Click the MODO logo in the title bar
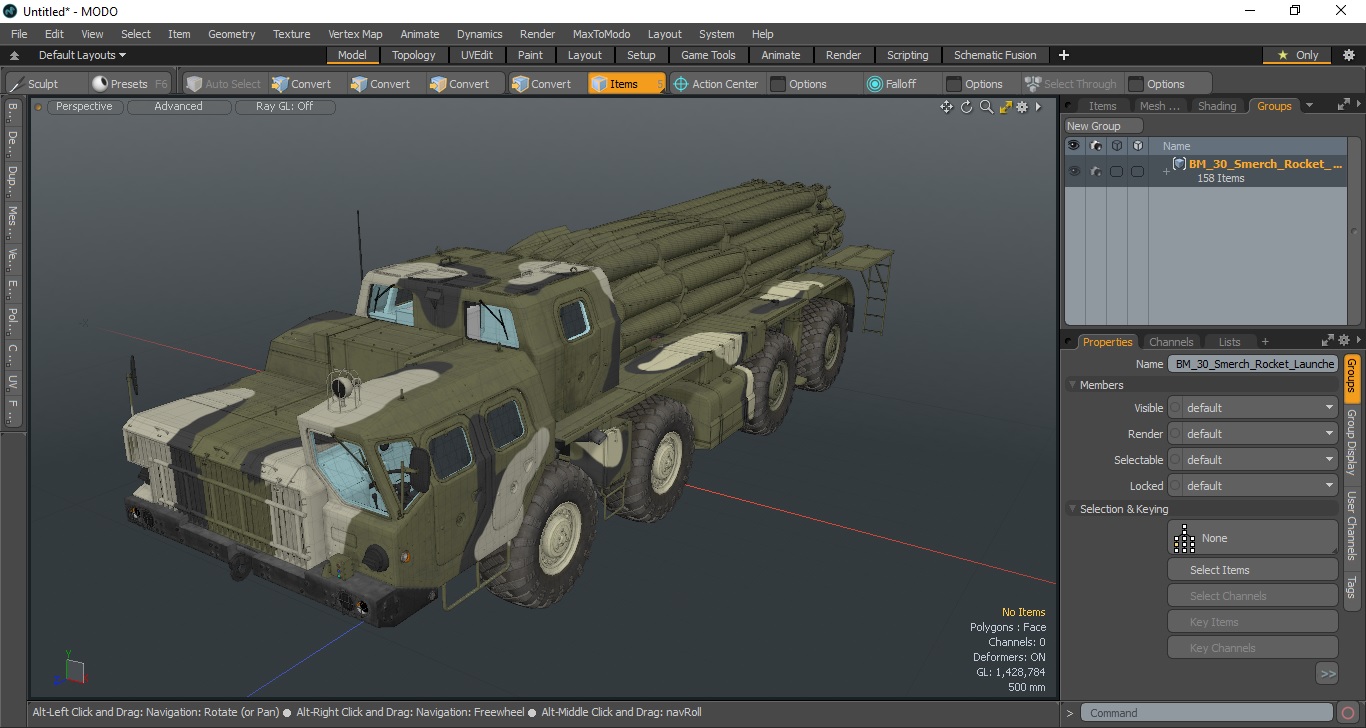The width and height of the screenshot is (1366, 728). 11,11
